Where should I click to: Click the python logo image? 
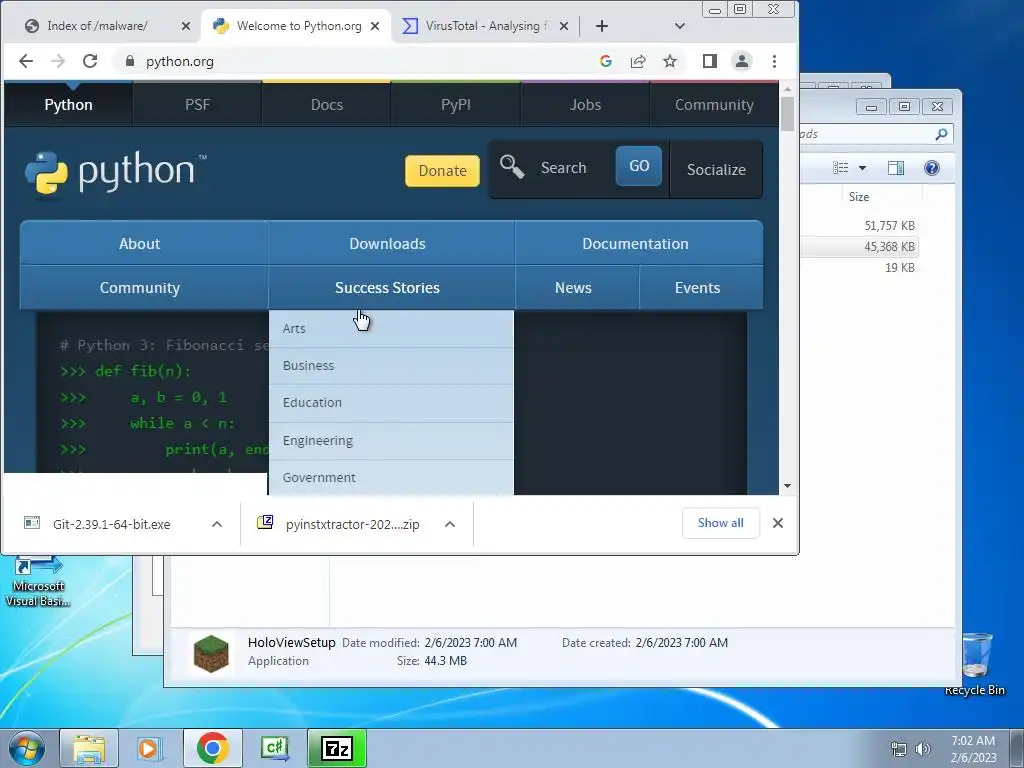tap(116, 172)
